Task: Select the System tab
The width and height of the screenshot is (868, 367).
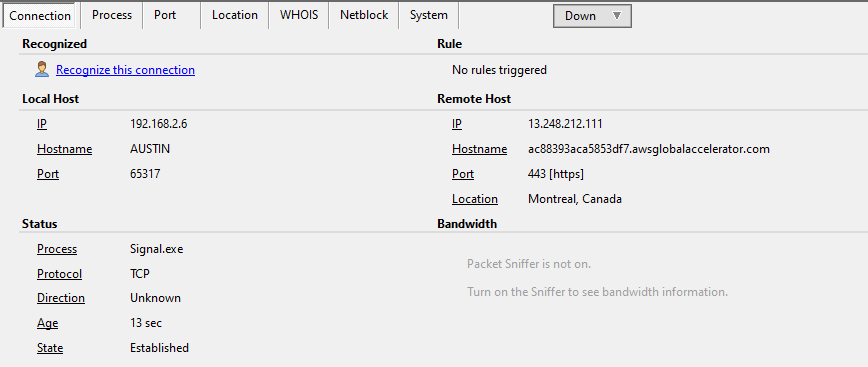Action: click(428, 15)
